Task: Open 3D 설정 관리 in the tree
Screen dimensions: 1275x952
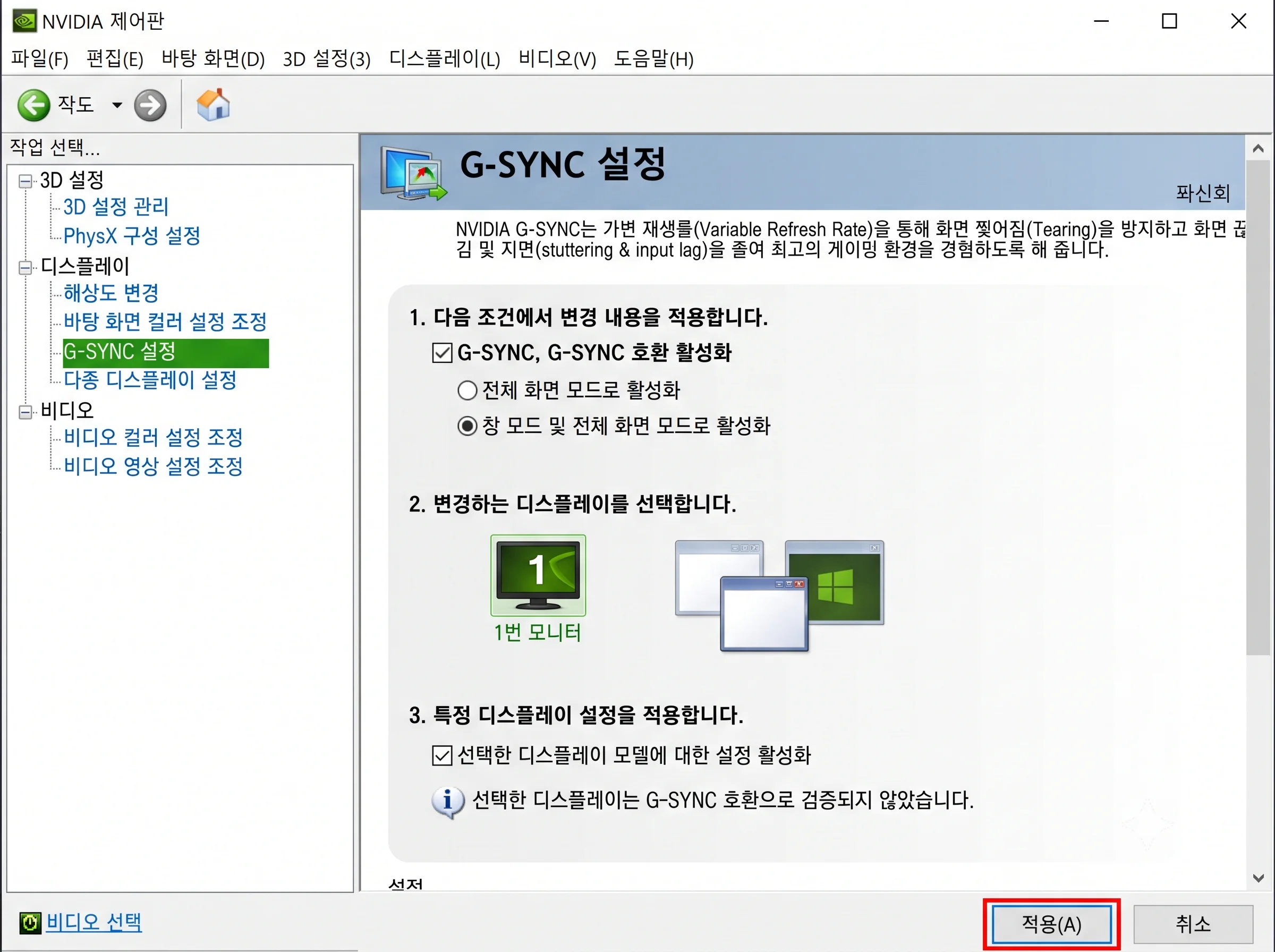Action: tap(116, 206)
